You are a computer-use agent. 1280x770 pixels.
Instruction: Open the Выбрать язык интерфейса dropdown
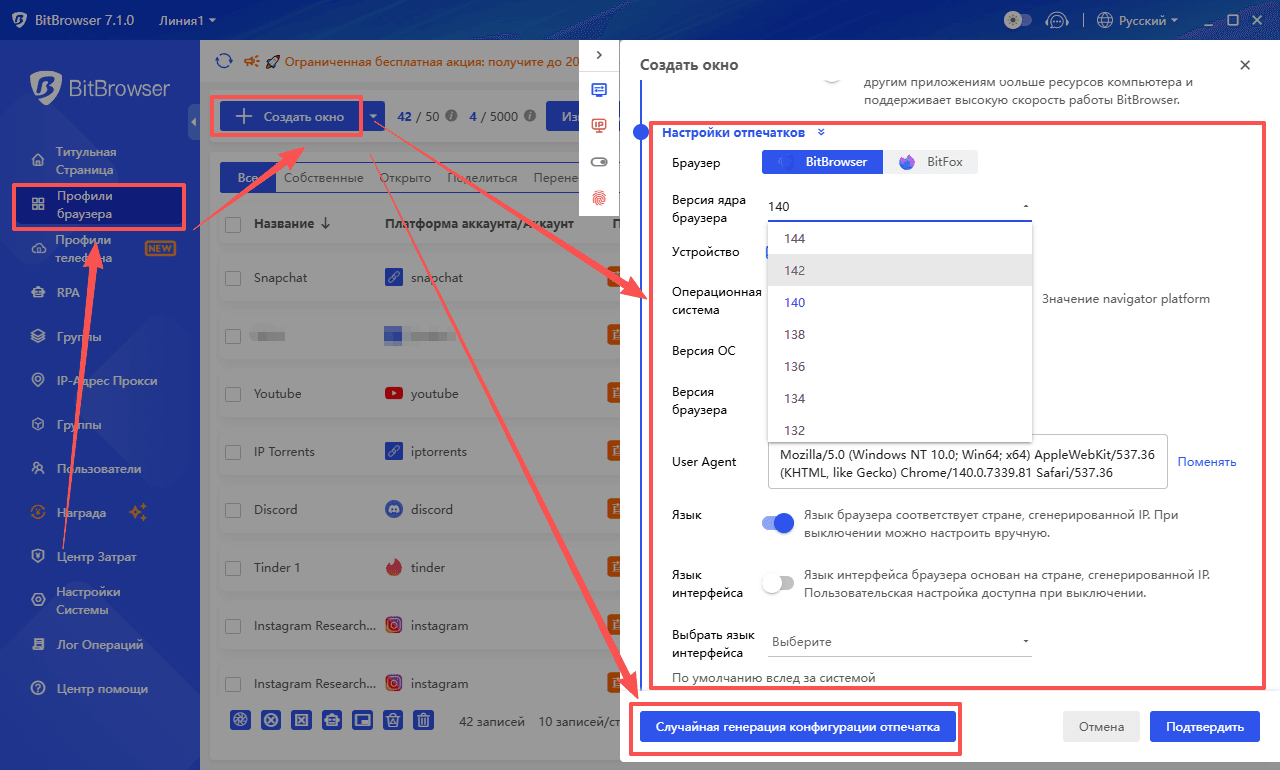pos(899,641)
